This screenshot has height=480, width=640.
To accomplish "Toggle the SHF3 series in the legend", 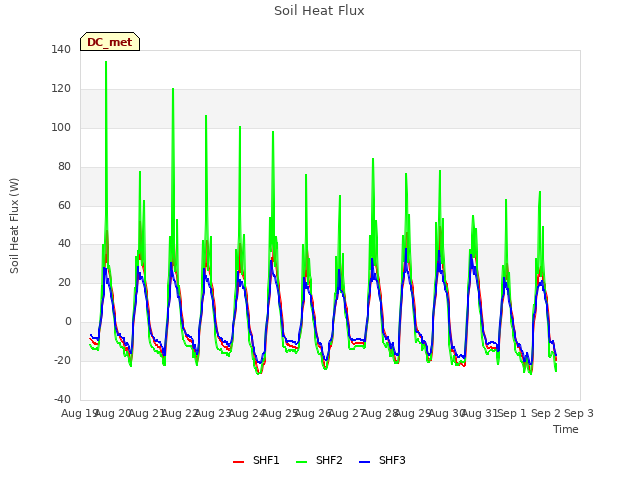I will pos(382,460).
